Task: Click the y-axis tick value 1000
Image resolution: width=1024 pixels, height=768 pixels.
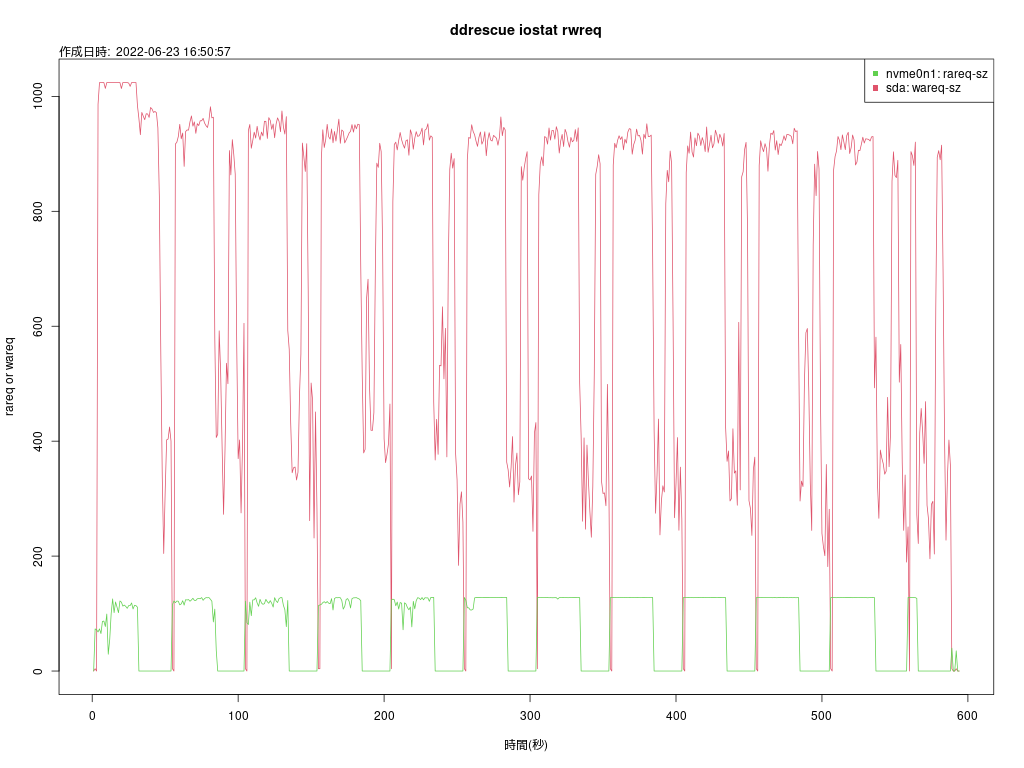Action: point(38,96)
